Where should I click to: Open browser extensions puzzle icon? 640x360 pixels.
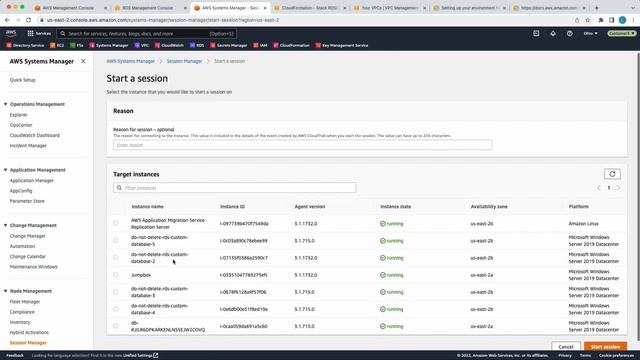pos(601,20)
